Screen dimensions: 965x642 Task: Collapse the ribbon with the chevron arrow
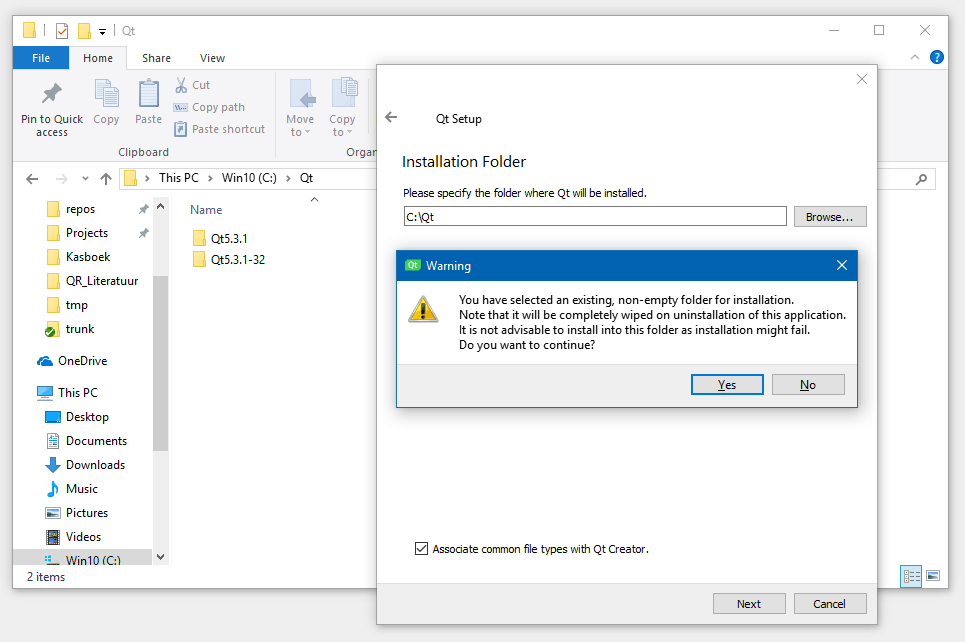tap(915, 57)
